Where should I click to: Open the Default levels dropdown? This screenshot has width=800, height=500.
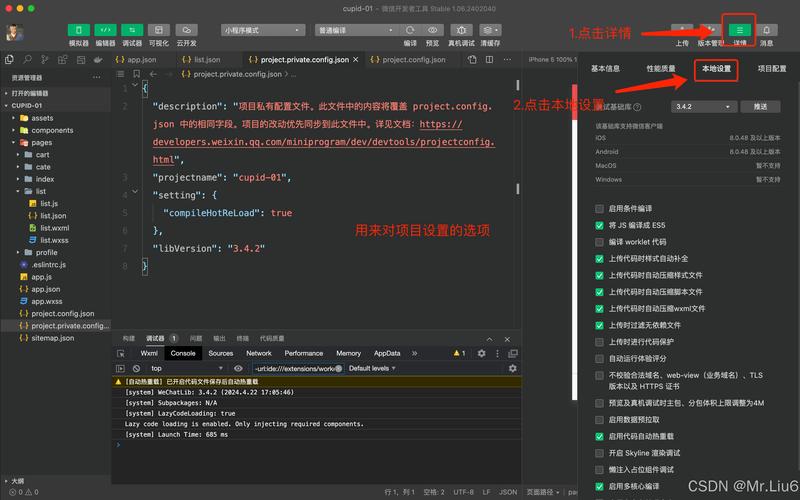(372, 368)
